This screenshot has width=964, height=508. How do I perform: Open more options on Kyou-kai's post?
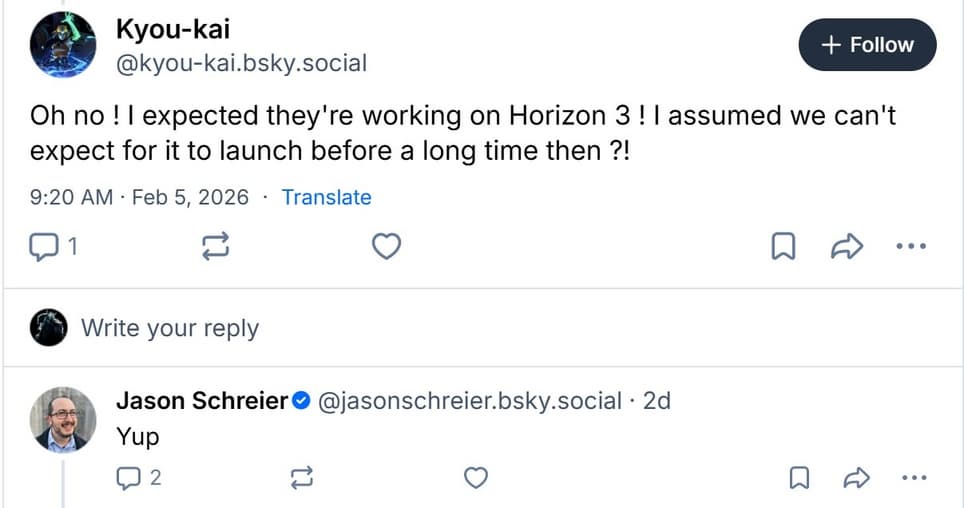[911, 246]
